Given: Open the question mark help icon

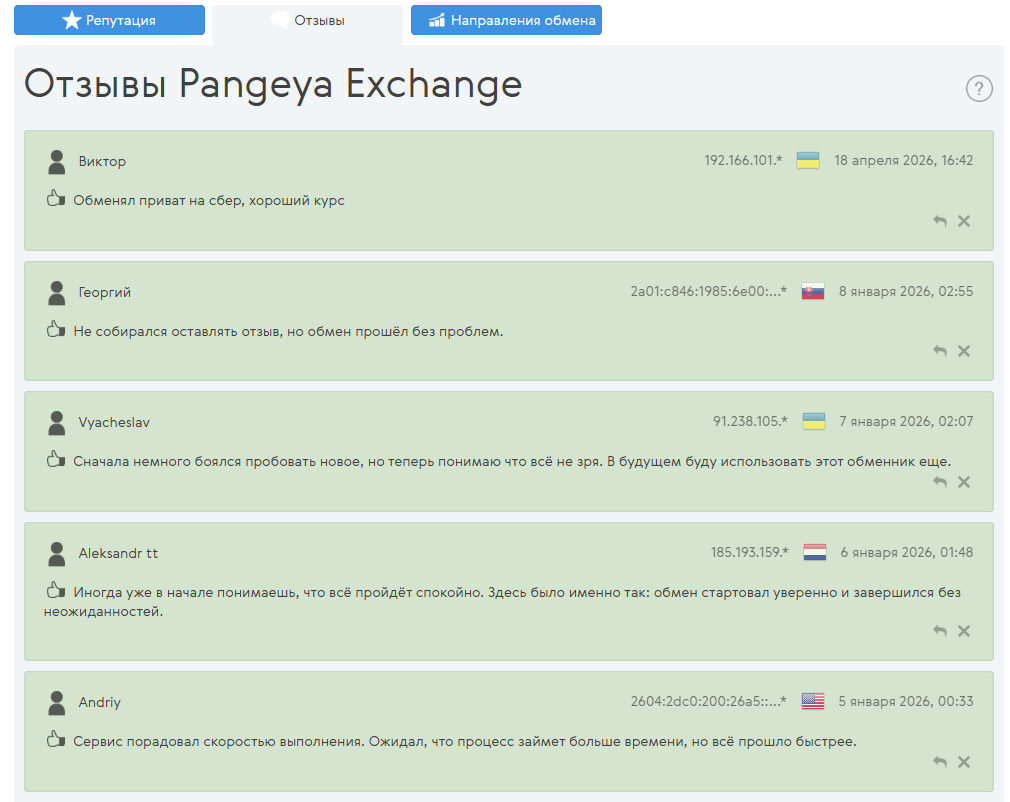Looking at the screenshot, I should (x=978, y=89).
